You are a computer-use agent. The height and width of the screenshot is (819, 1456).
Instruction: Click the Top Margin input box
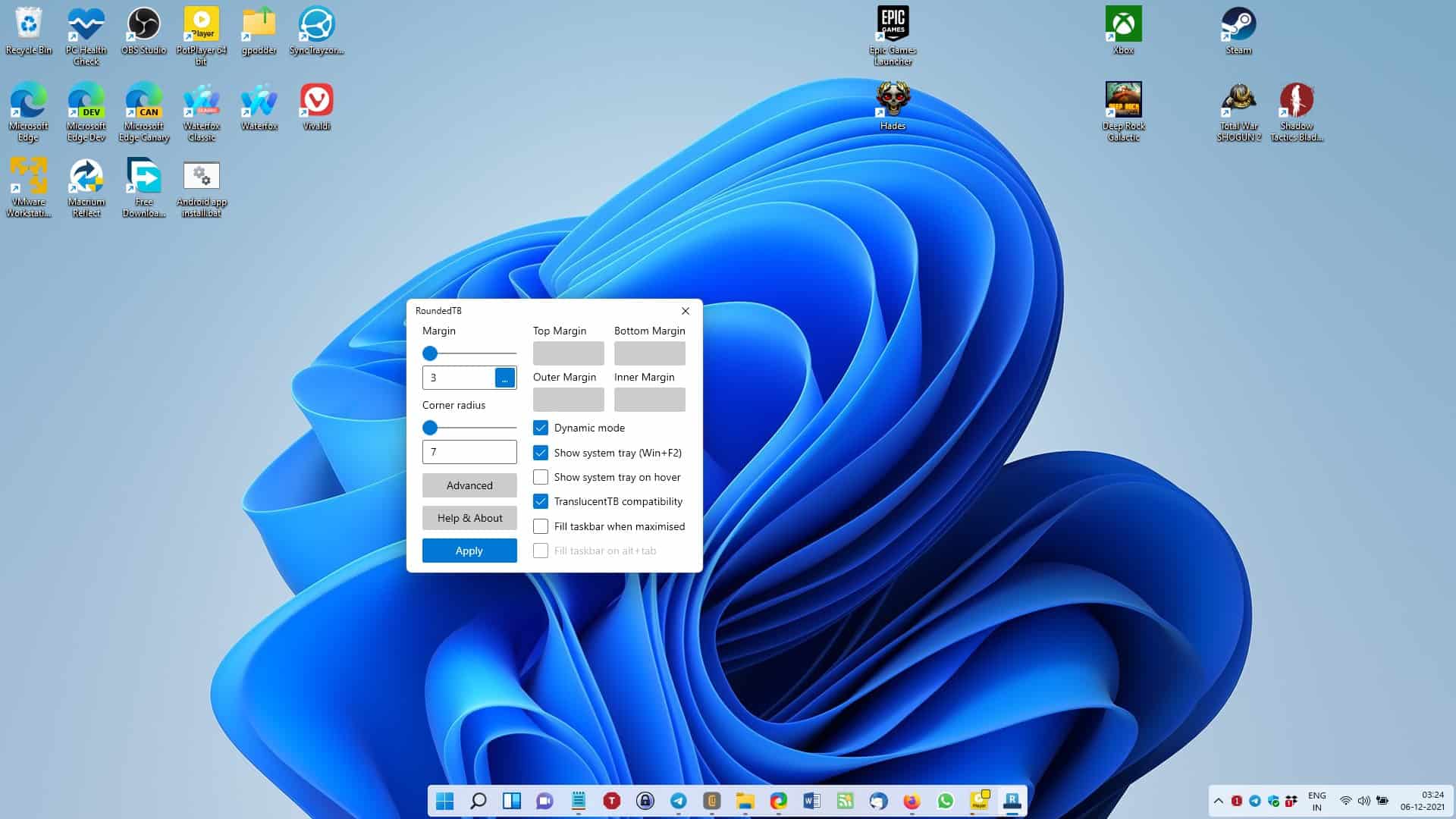(569, 353)
